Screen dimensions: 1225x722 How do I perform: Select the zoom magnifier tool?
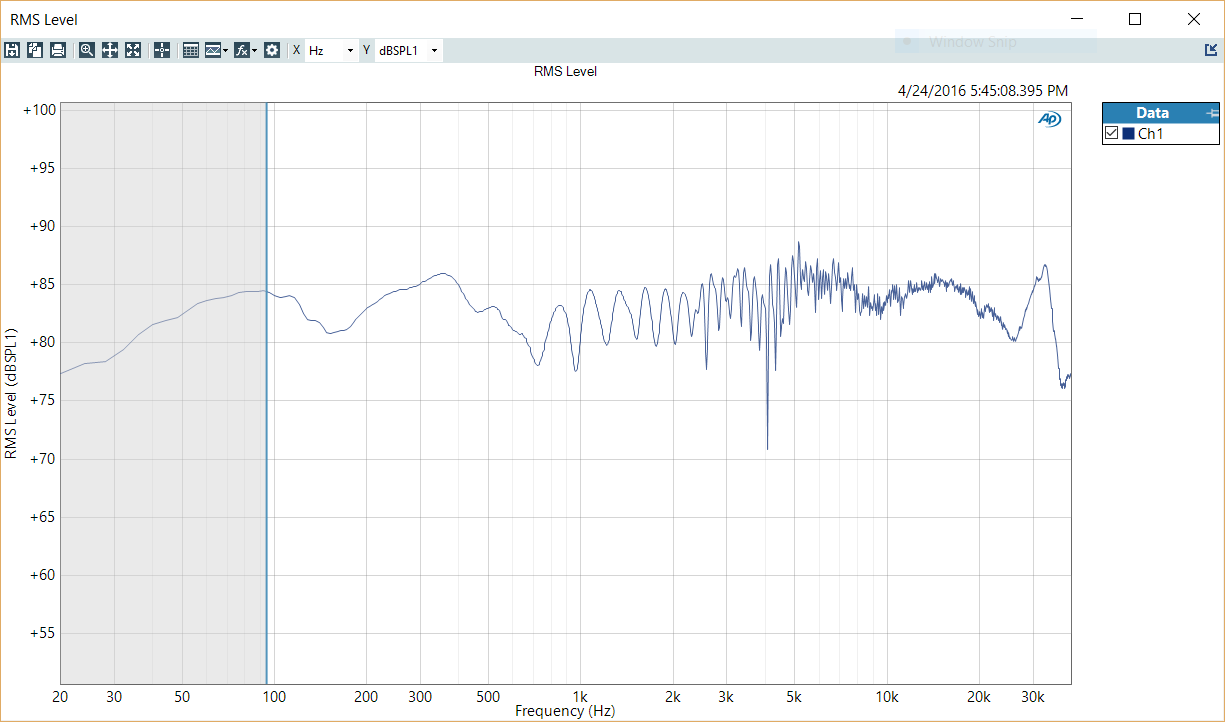87,50
